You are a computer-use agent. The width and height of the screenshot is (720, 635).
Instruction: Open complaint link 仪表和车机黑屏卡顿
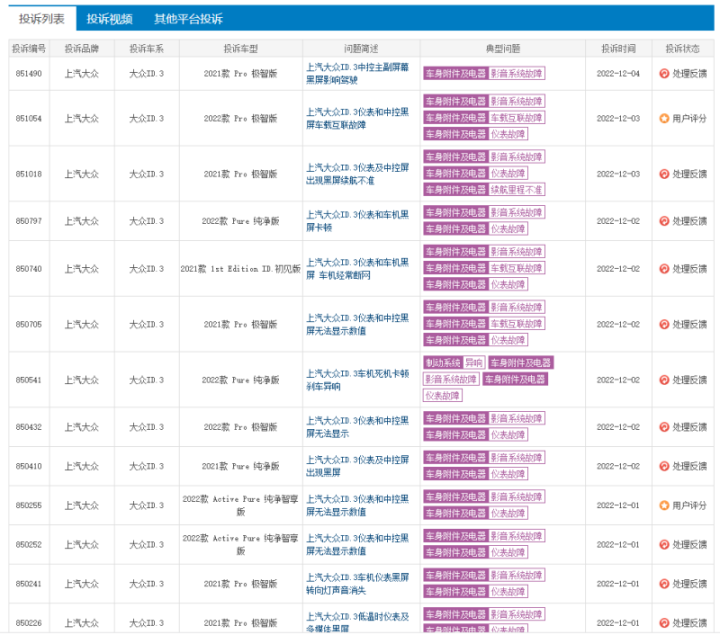point(357,221)
